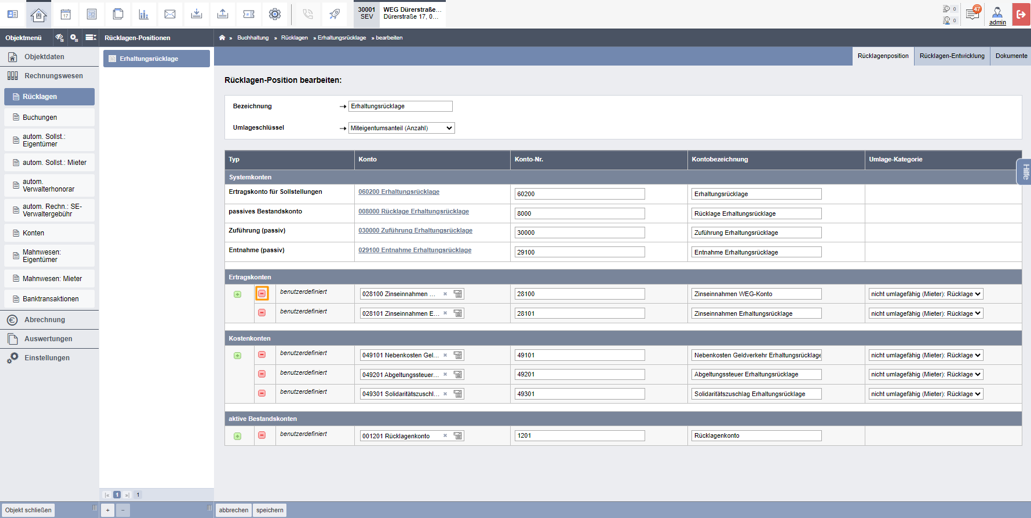
Task: Click the settings gear icon in toolbar
Action: [275, 14]
